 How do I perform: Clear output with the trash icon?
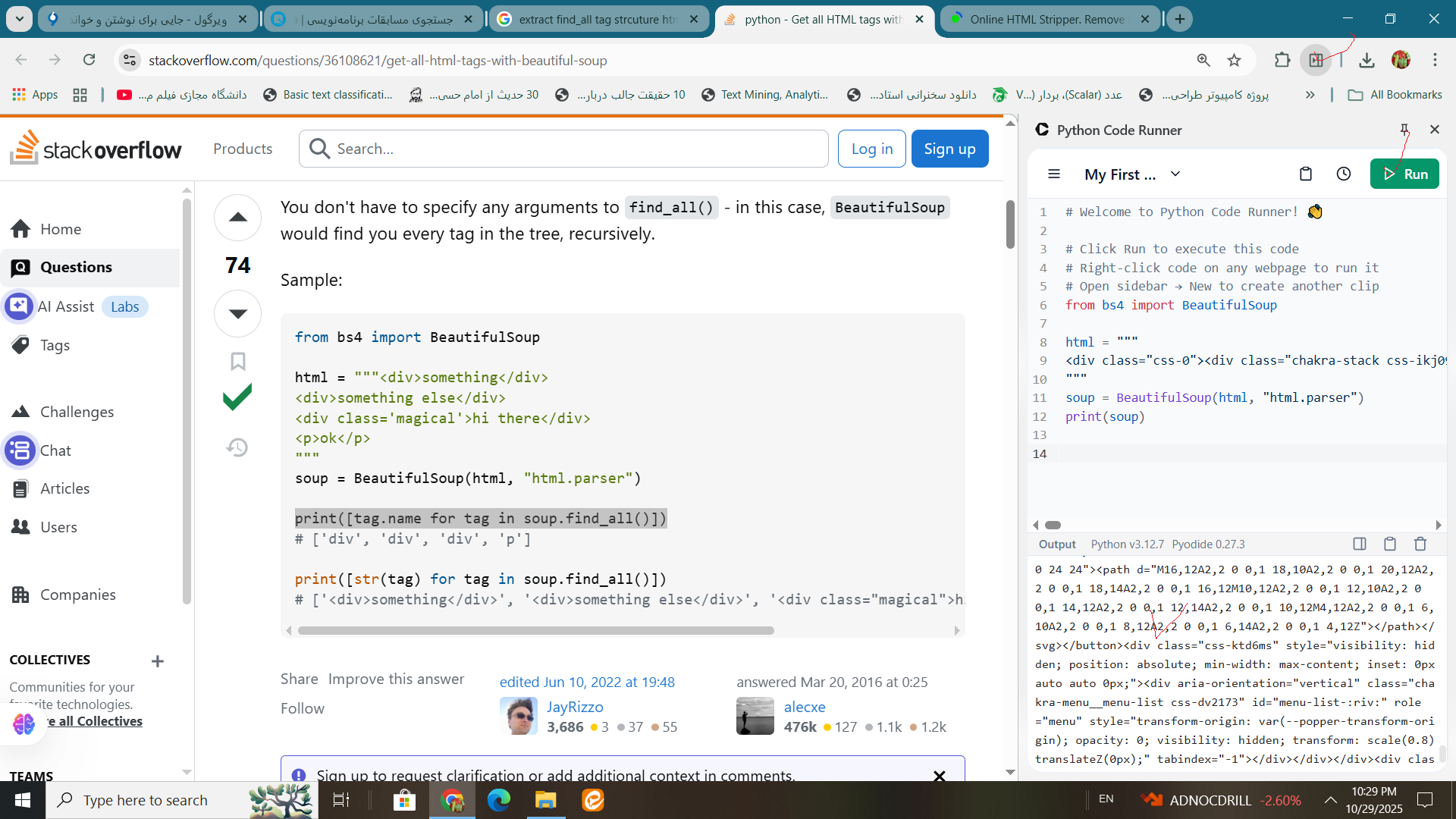1420,544
